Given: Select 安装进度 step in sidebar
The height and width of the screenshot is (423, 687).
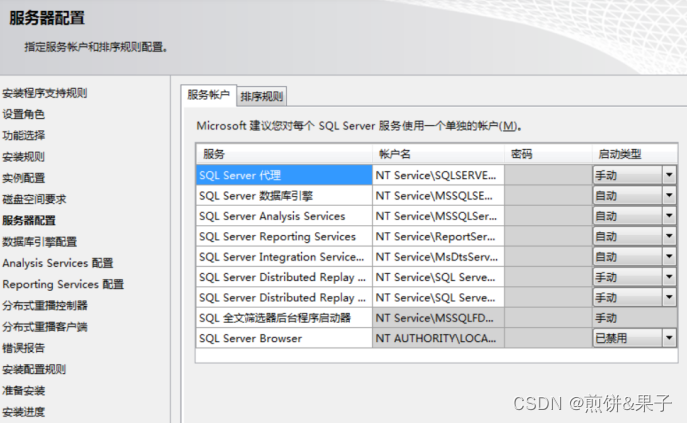Looking at the screenshot, I should coord(23,412).
